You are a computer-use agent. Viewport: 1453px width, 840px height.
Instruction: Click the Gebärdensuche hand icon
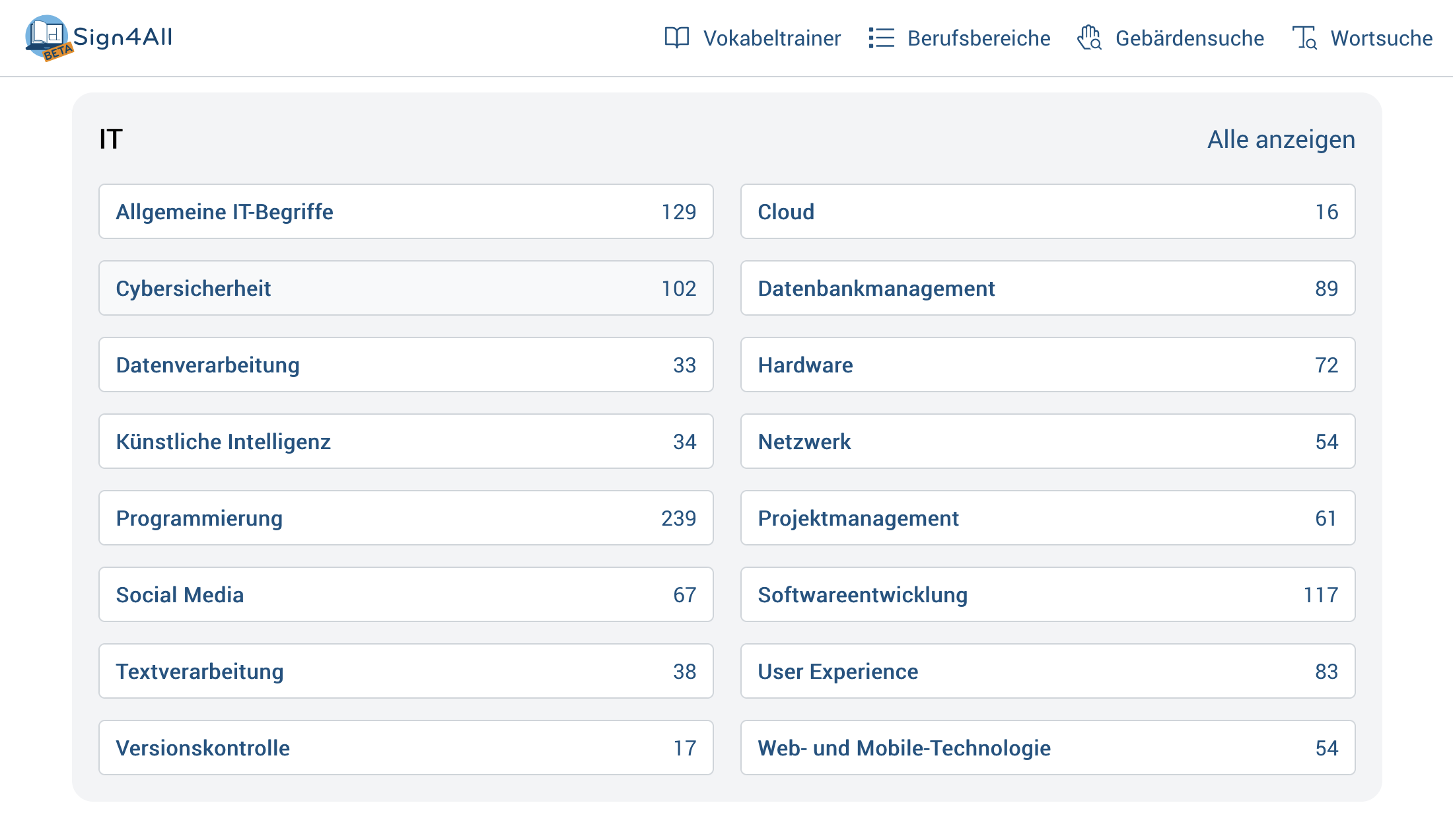coord(1089,38)
